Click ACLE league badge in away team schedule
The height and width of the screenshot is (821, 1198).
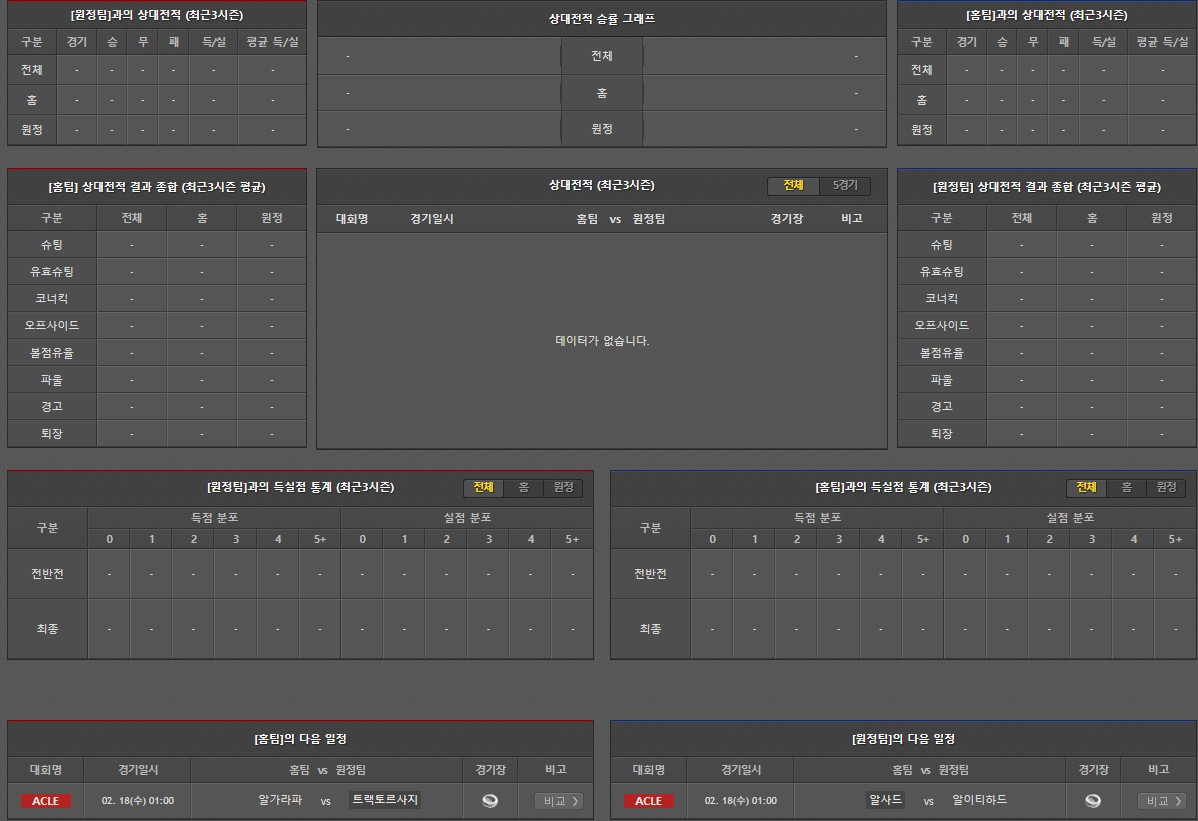pyautogui.click(x=648, y=801)
